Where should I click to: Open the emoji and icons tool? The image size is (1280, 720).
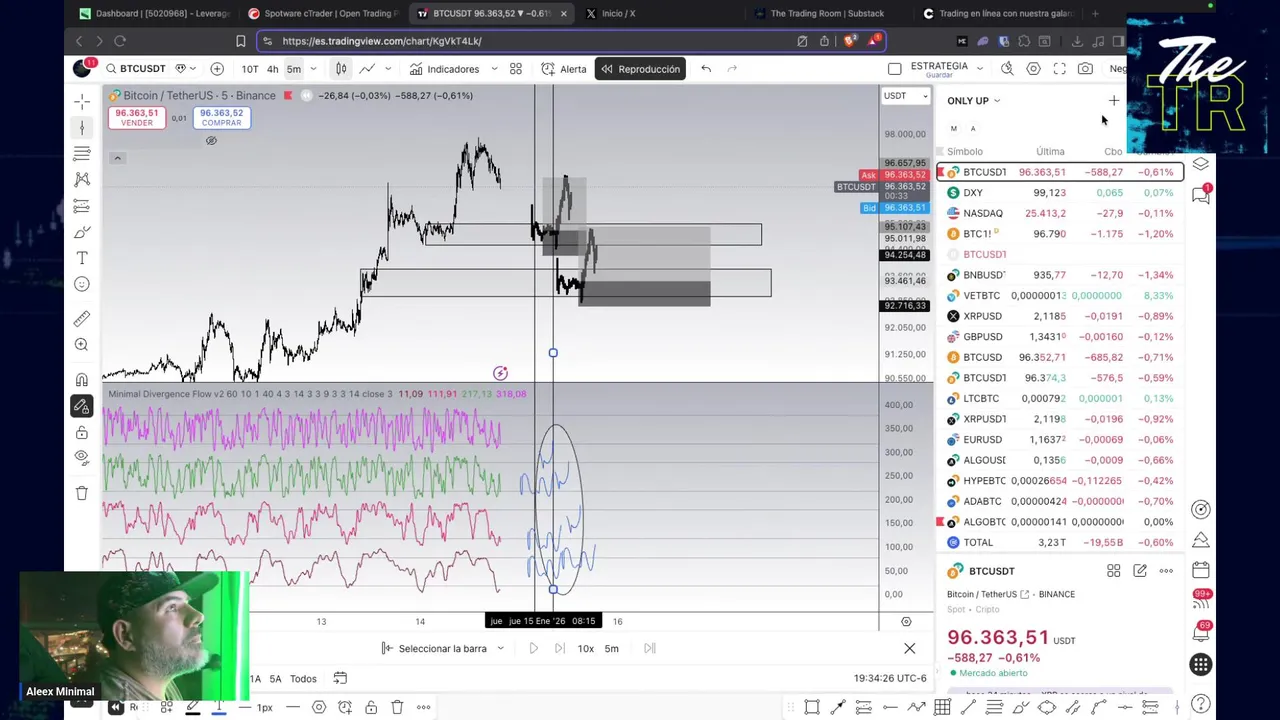(82, 284)
